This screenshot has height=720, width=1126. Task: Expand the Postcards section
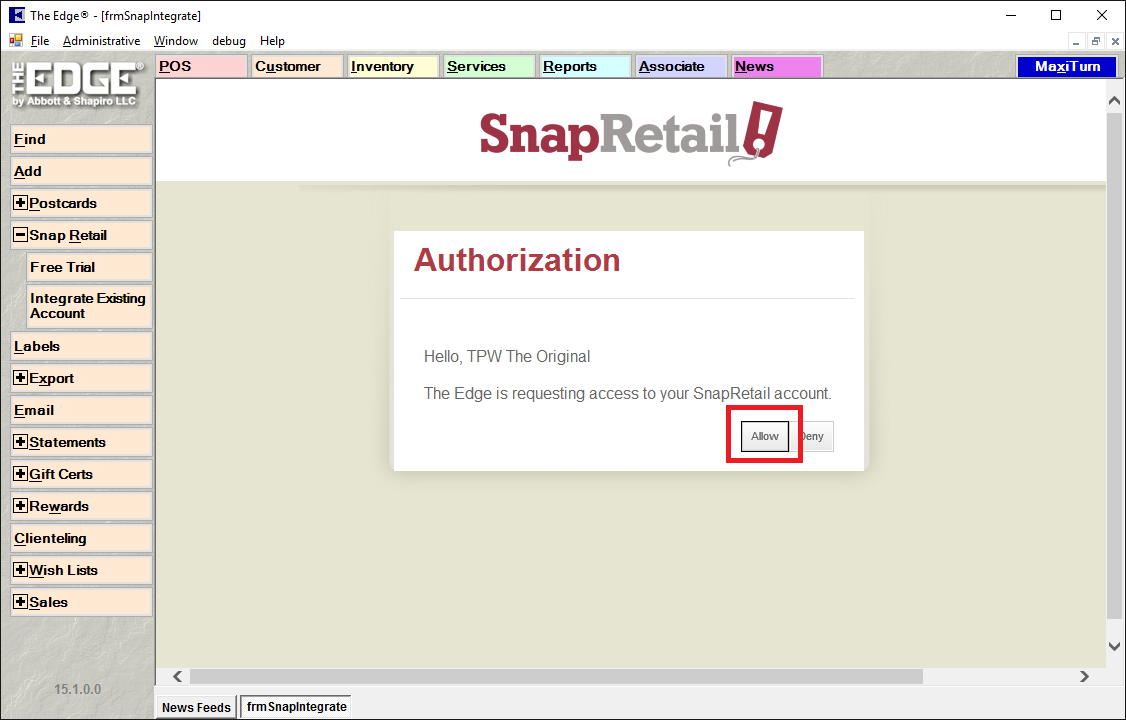click(21, 203)
